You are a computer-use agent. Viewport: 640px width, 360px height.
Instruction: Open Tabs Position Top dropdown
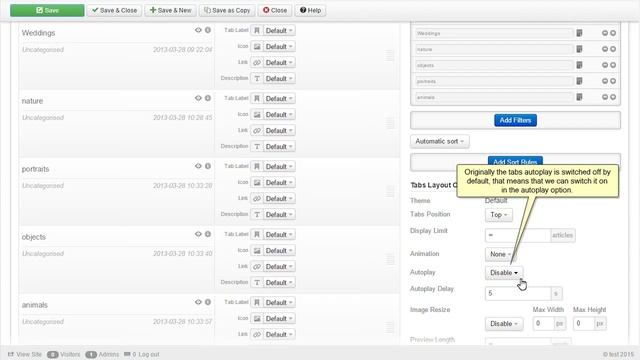(x=499, y=215)
